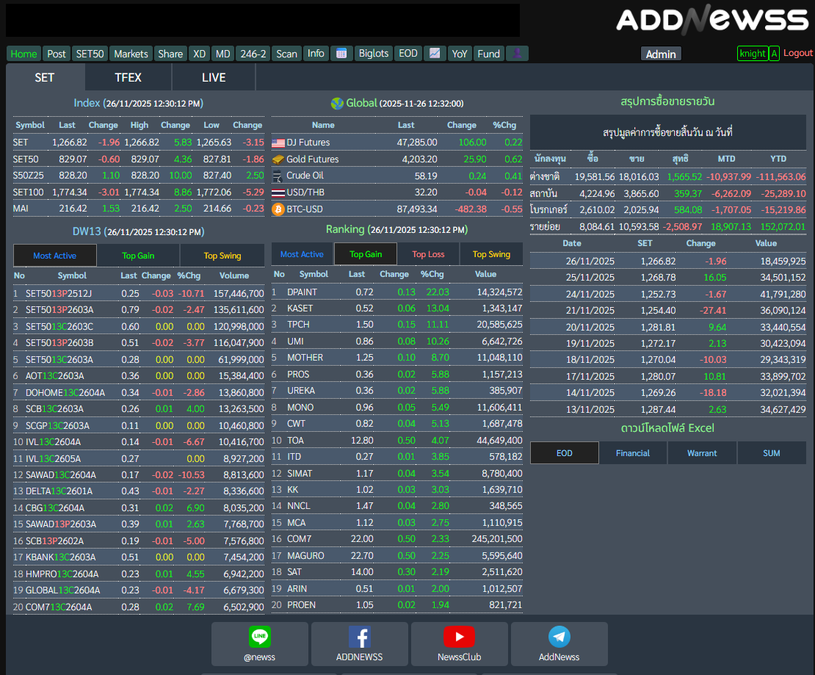Click the calendar icon in the navigation bar
The width and height of the screenshot is (815, 675).
pos(341,54)
